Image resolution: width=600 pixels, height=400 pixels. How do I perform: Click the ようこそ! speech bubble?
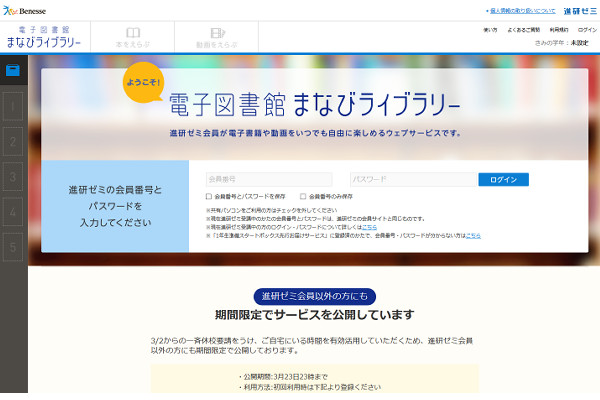(x=143, y=82)
